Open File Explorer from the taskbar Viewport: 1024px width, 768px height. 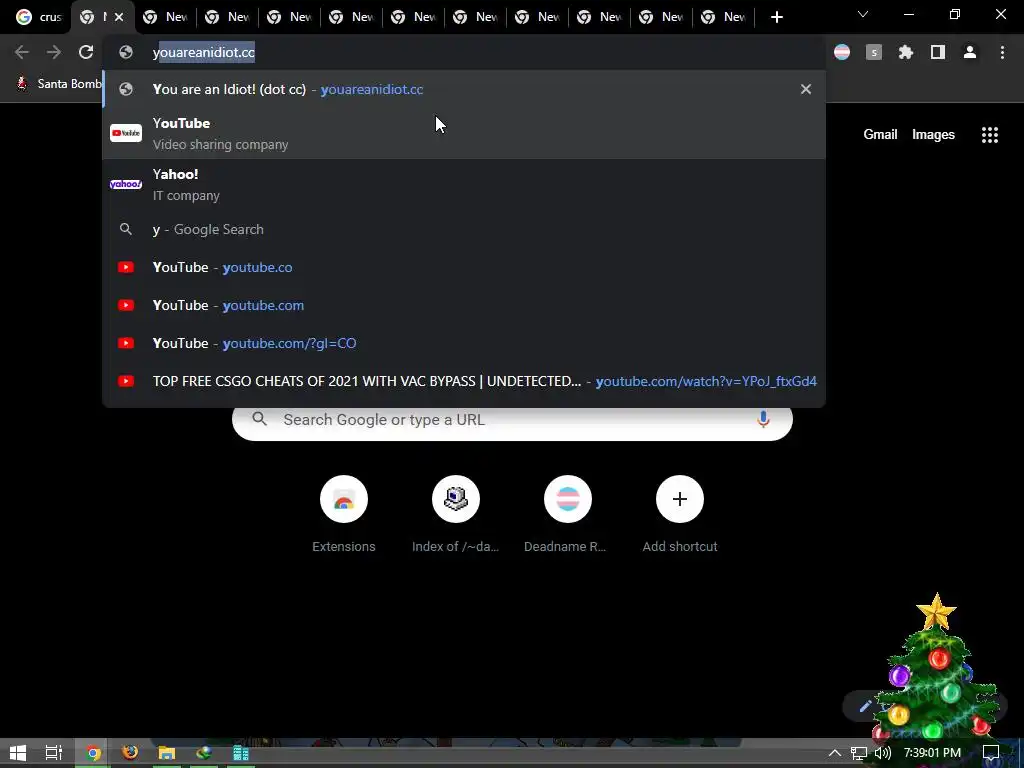(167, 753)
